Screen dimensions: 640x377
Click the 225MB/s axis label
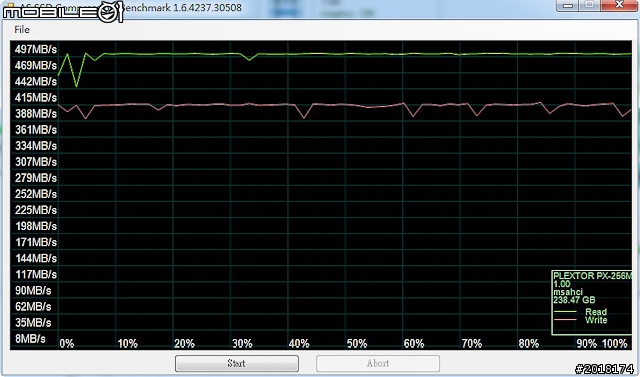36,210
